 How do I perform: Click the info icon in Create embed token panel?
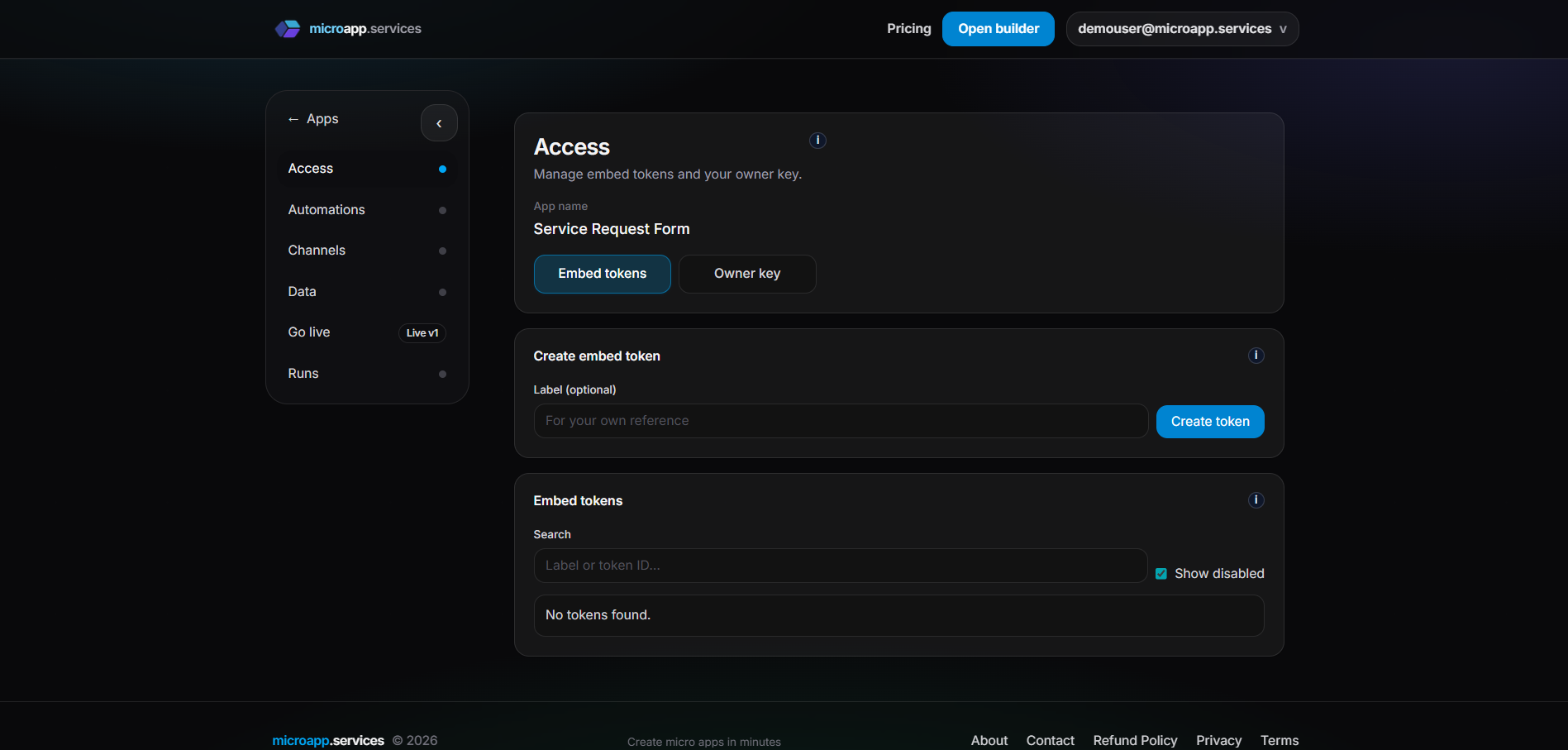click(1256, 355)
